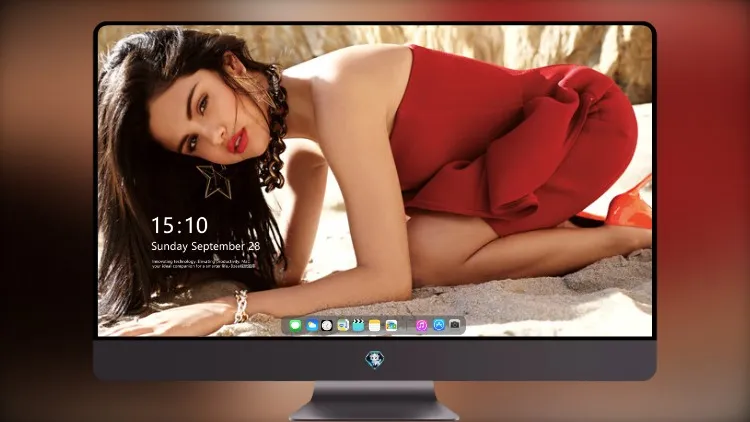
Task: Click the monitor stand base
Action: pyautogui.click(x=375, y=411)
